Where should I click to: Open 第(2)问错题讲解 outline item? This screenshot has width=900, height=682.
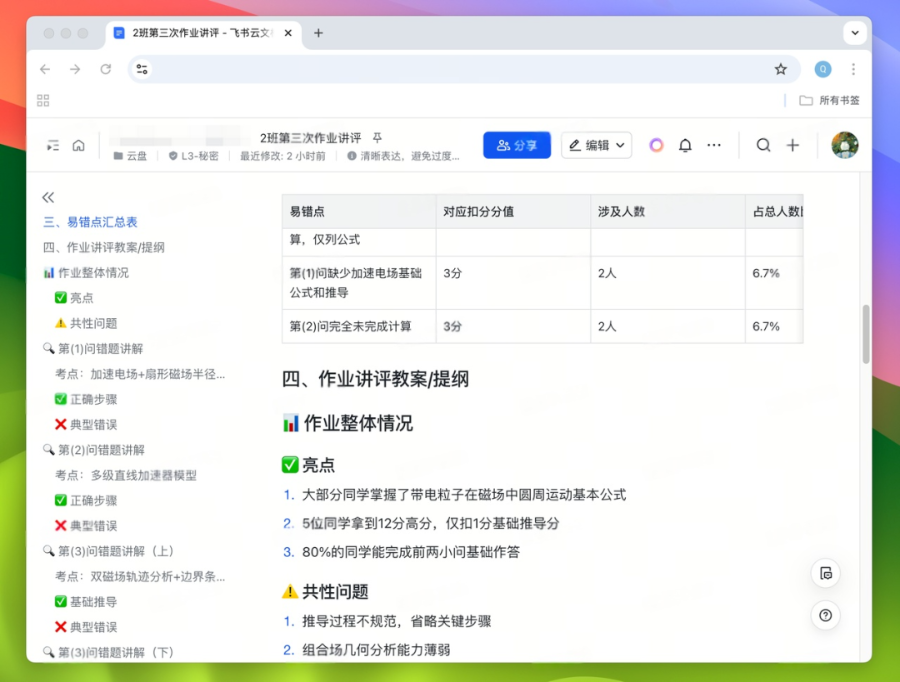94,450
